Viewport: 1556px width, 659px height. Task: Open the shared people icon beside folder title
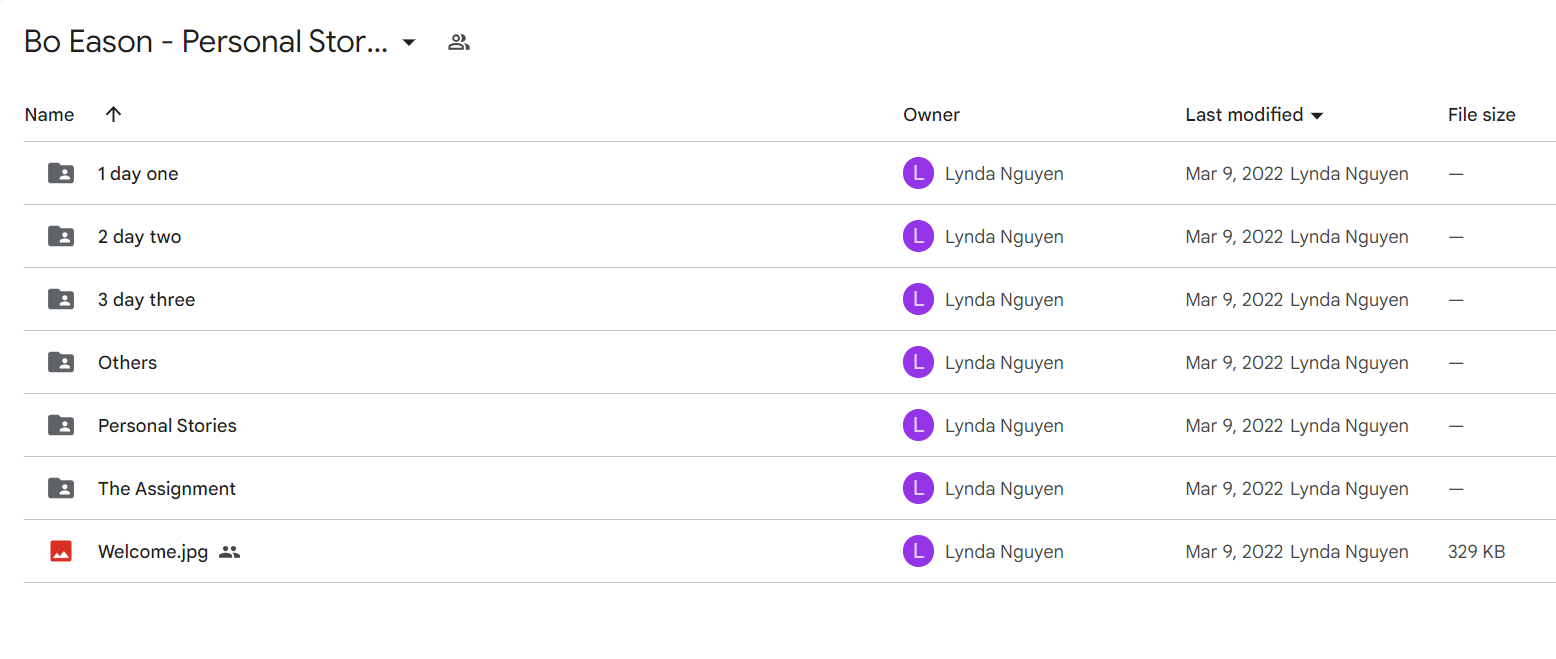pos(459,42)
